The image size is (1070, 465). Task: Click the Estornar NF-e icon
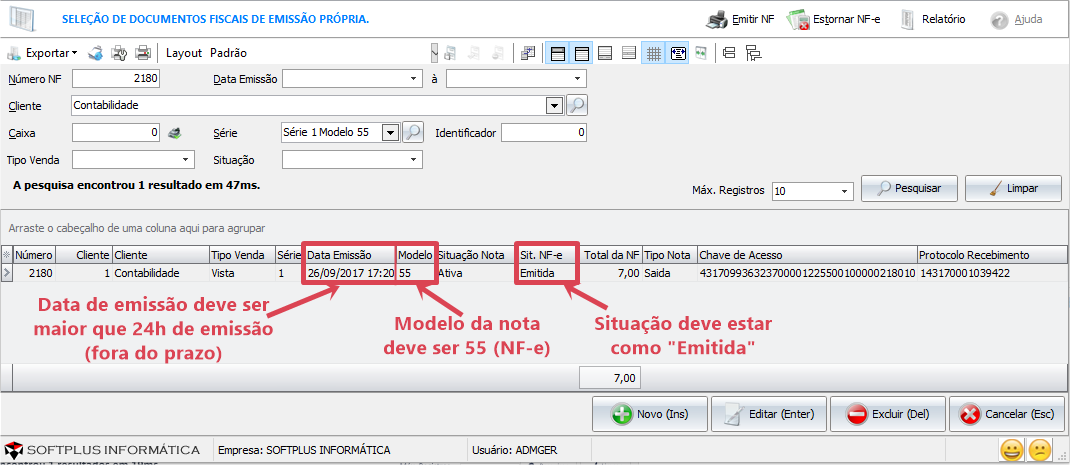[798, 20]
